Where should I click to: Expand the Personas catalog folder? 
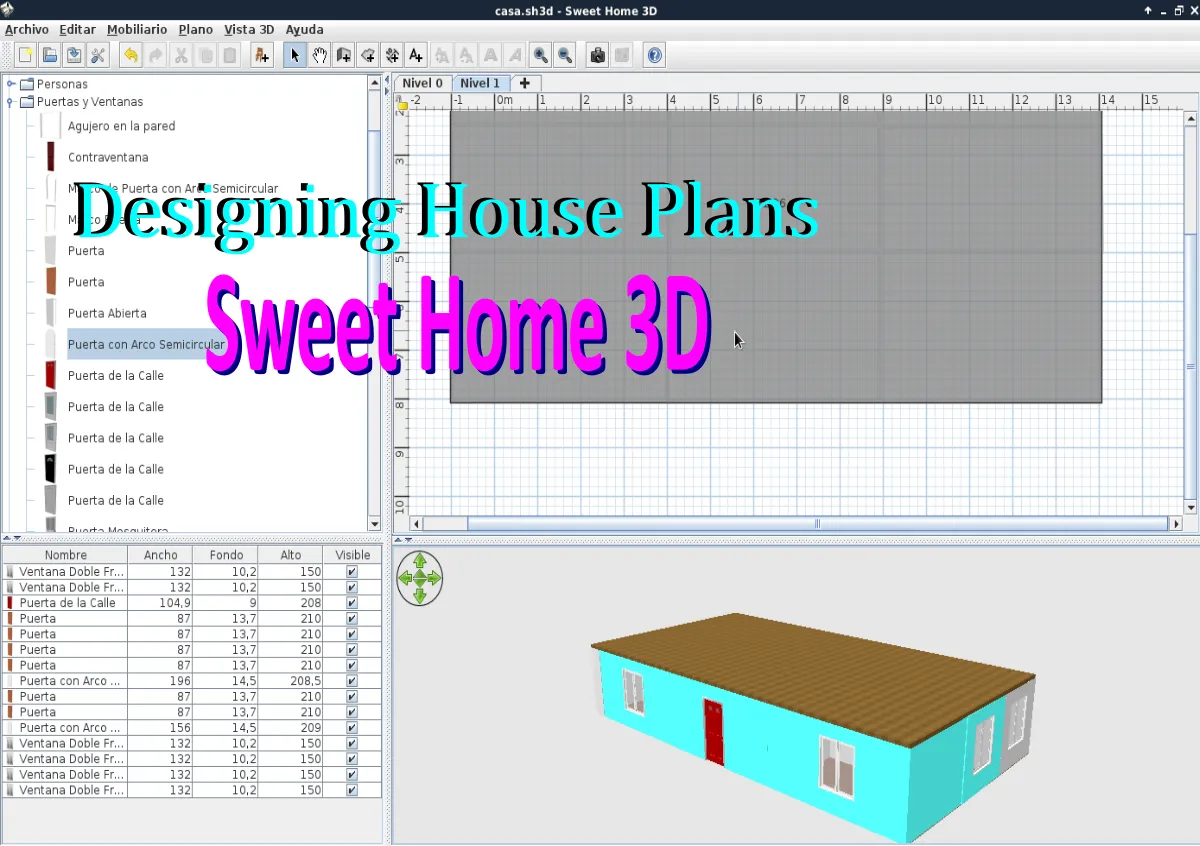point(11,84)
